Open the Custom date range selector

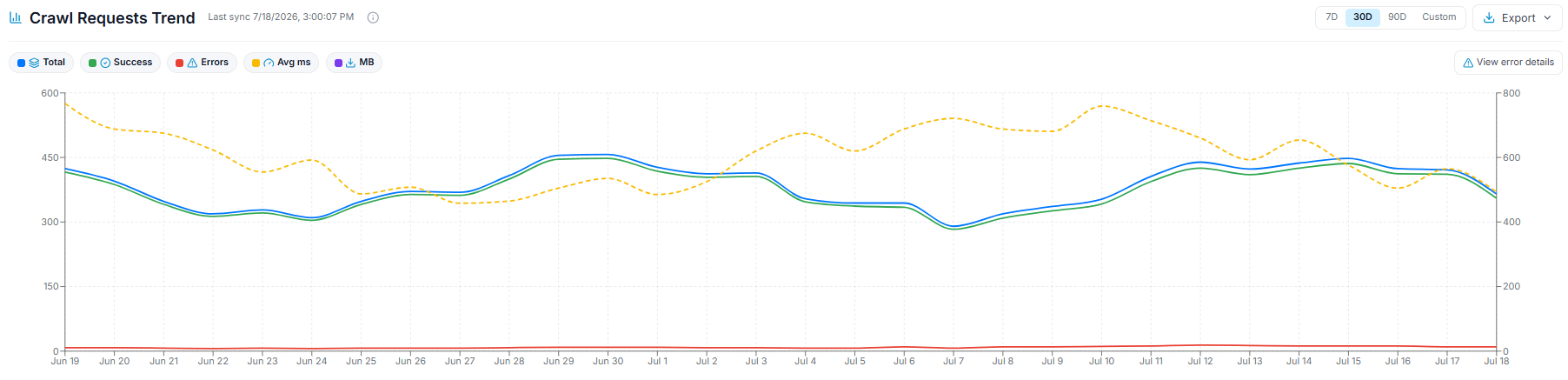point(1438,17)
